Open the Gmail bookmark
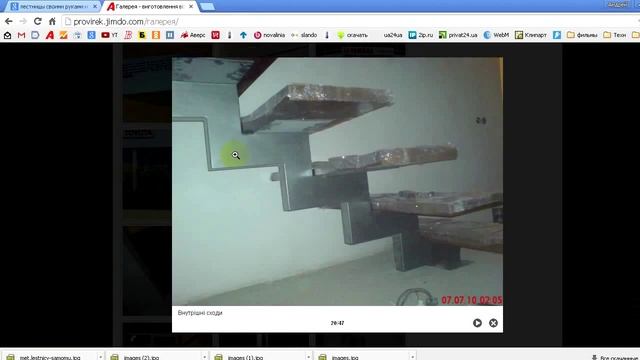 [22, 35]
